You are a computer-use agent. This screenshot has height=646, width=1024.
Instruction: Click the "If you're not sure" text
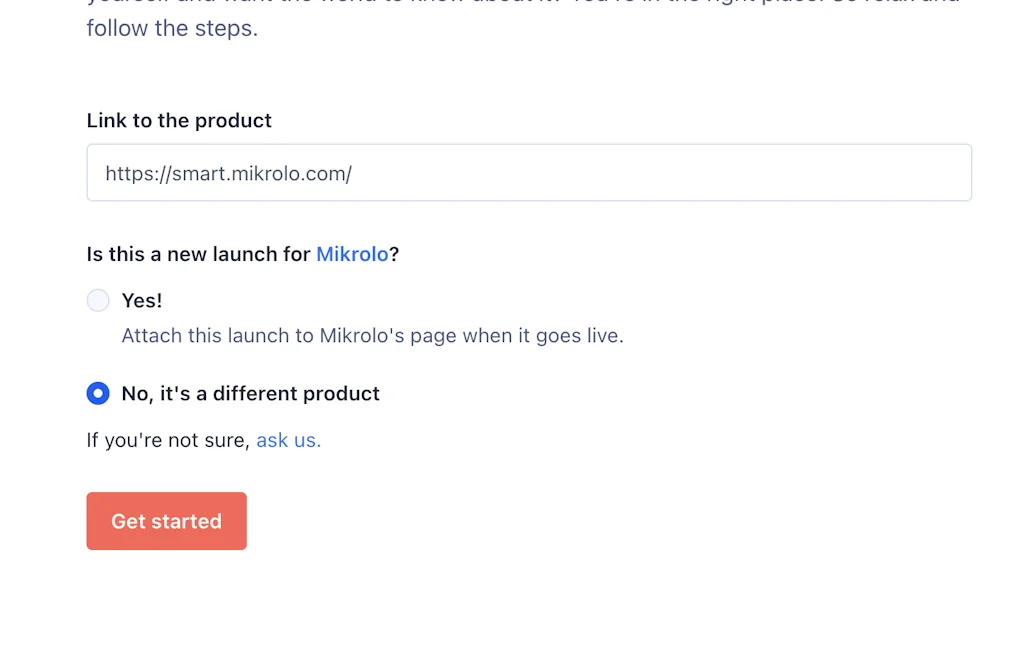(x=167, y=440)
